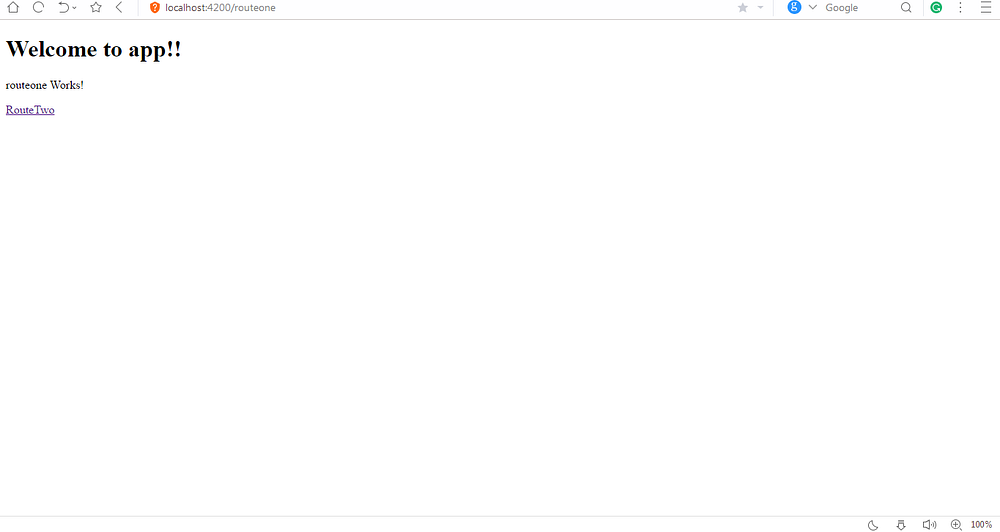Expand the dropdown next to favorites star
1000x532 pixels.
760,8
